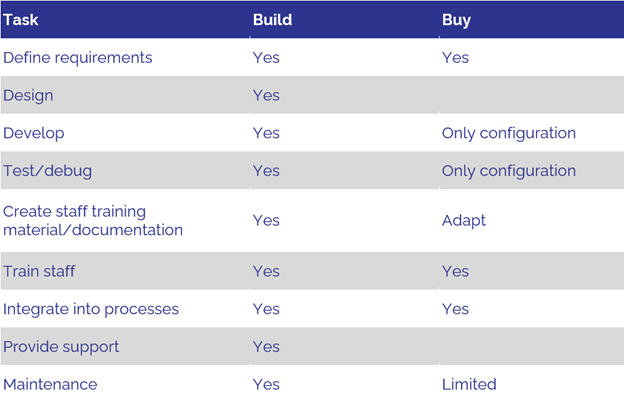
Task: Click Build Yes for Provide support
Action: (x=266, y=347)
